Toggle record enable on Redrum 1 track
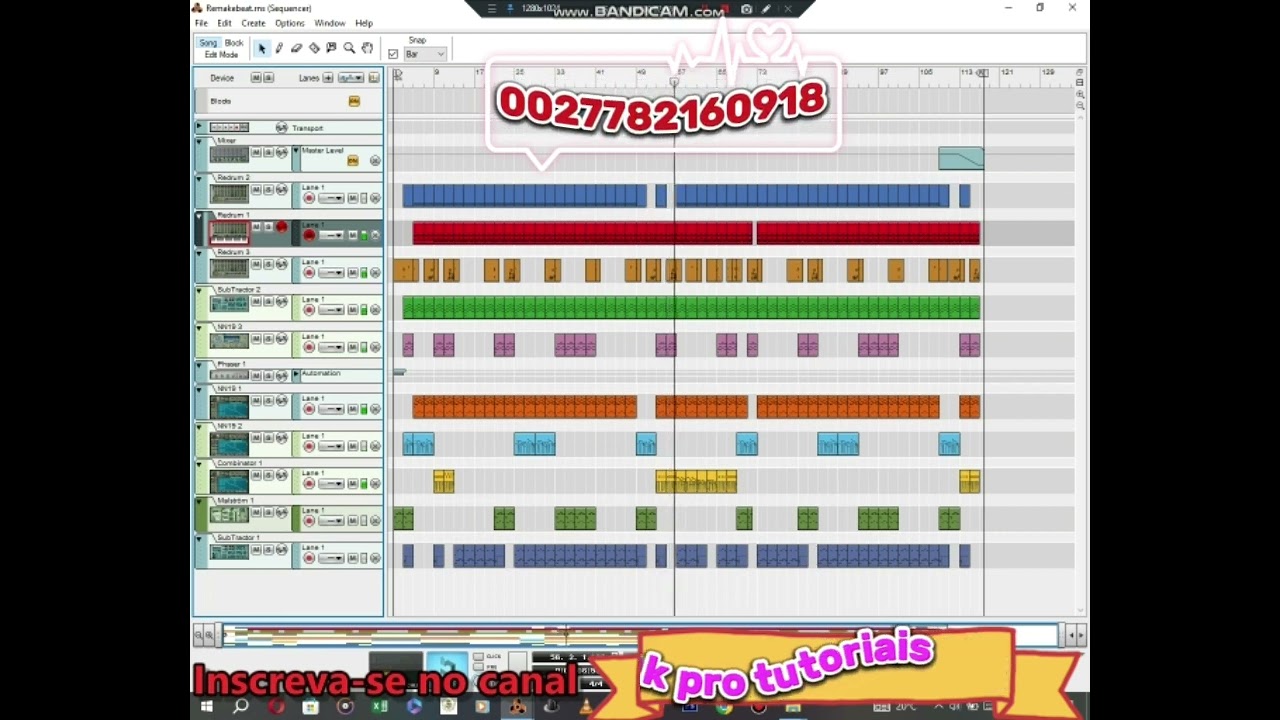 pos(282,227)
